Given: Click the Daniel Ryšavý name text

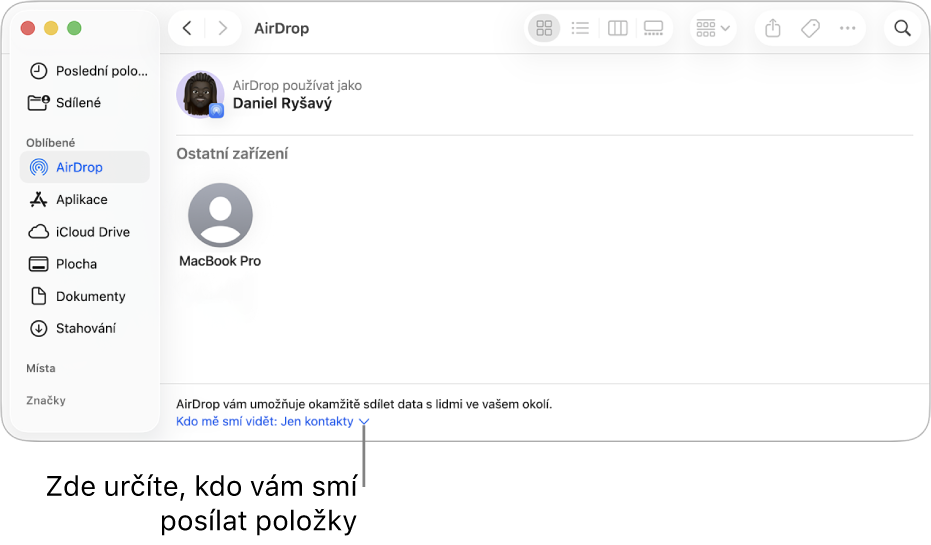Looking at the screenshot, I should coord(282,103).
